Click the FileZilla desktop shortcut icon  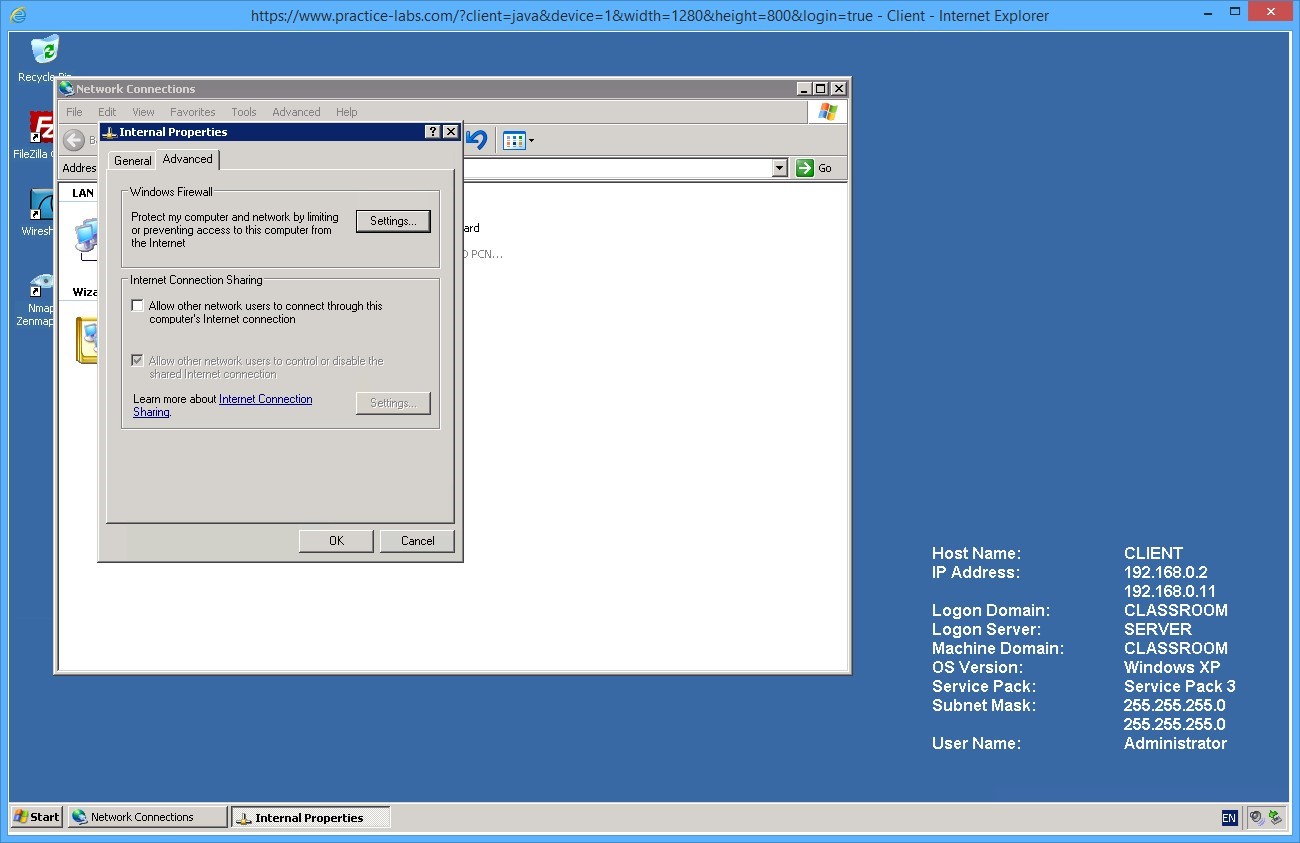tap(42, 129)
